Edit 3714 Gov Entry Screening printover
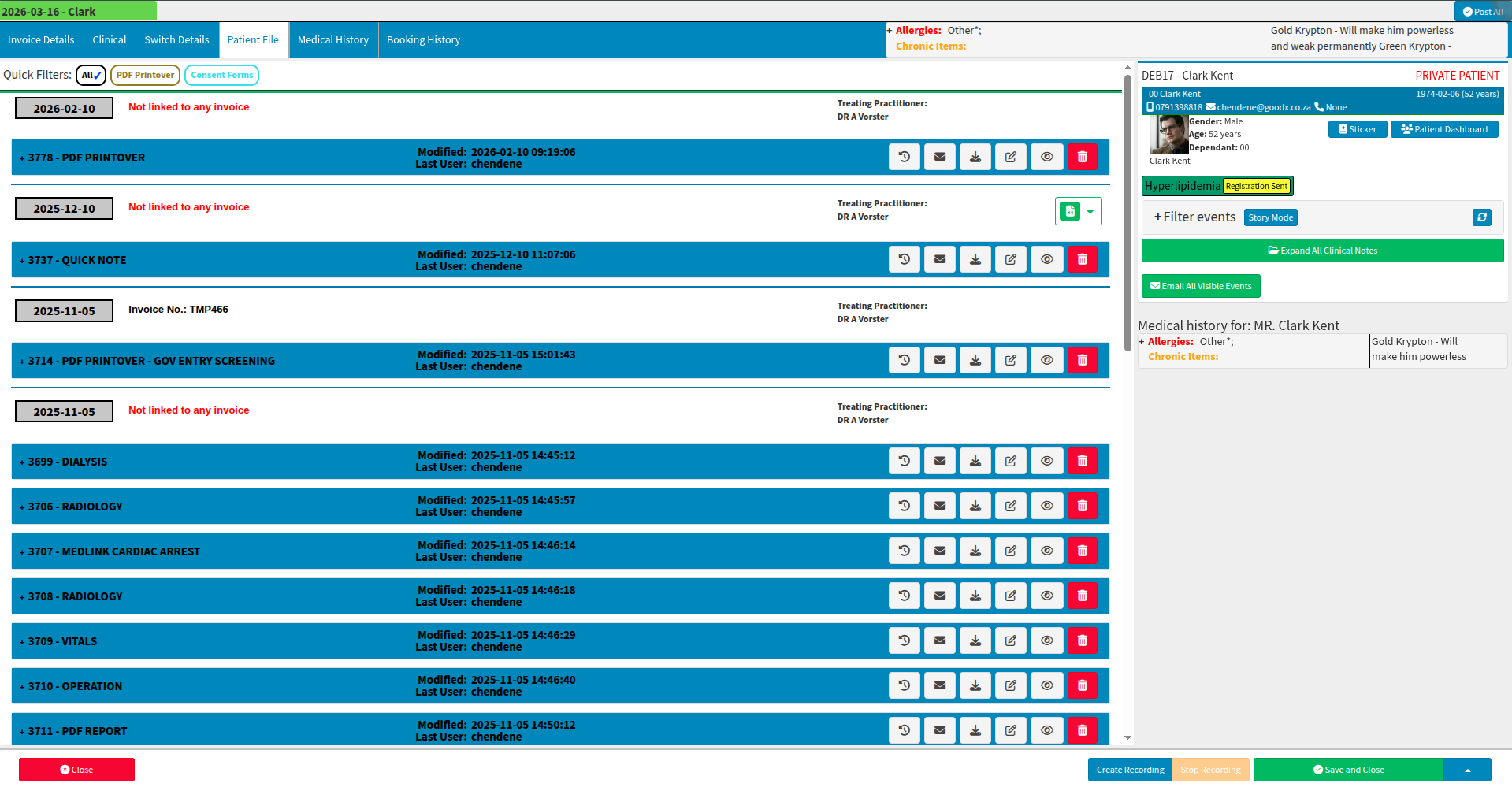 pyautogui.click(x=1011, y=360)
